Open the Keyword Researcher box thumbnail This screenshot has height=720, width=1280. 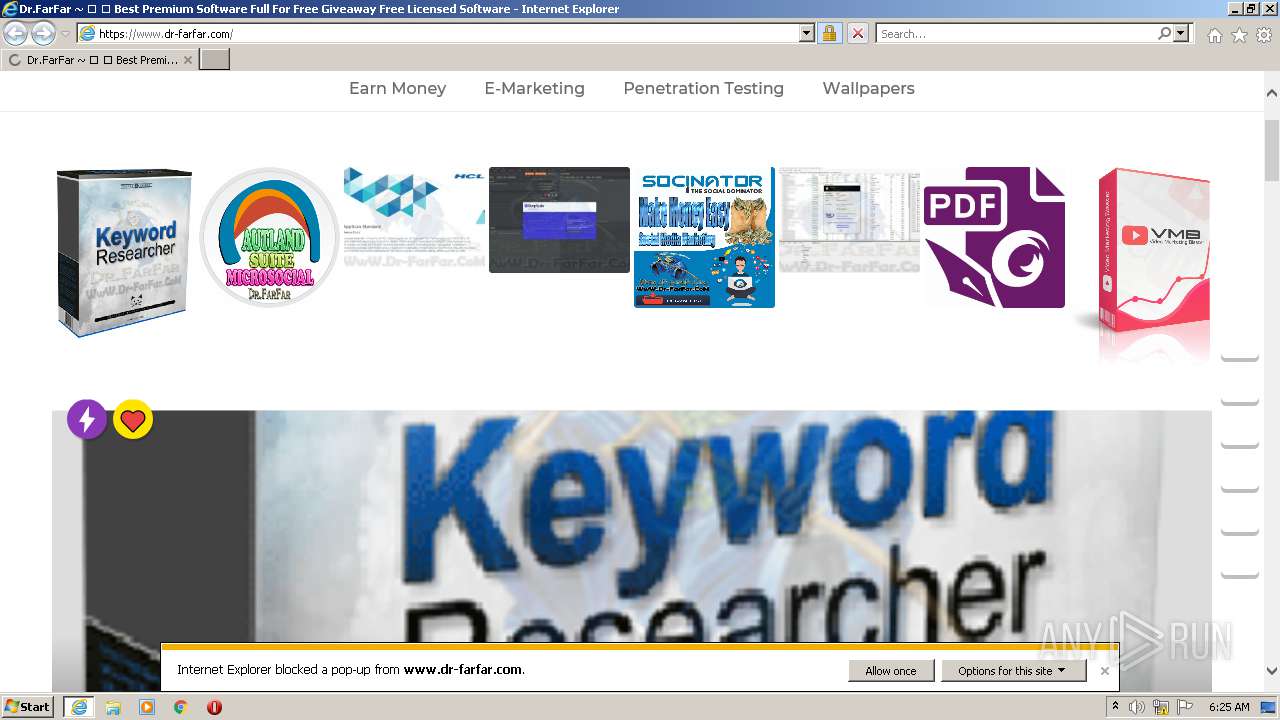coord(124,252)
